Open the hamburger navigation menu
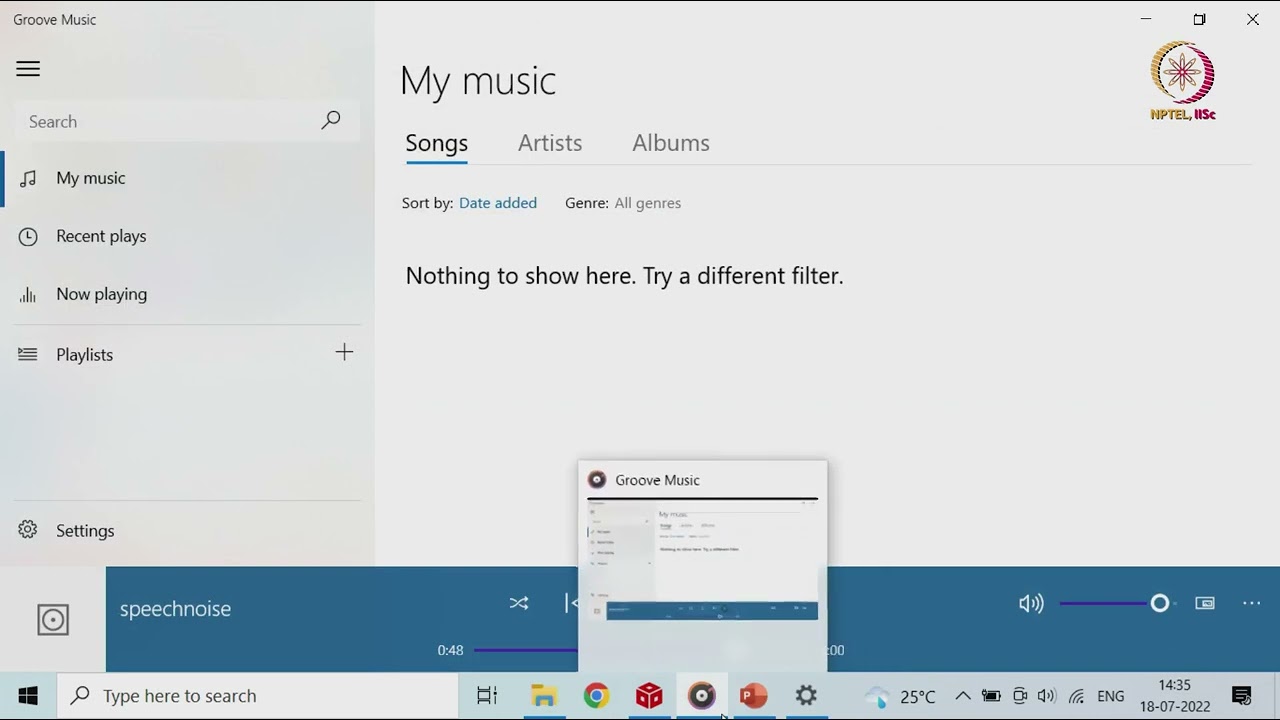 point(28,69)
